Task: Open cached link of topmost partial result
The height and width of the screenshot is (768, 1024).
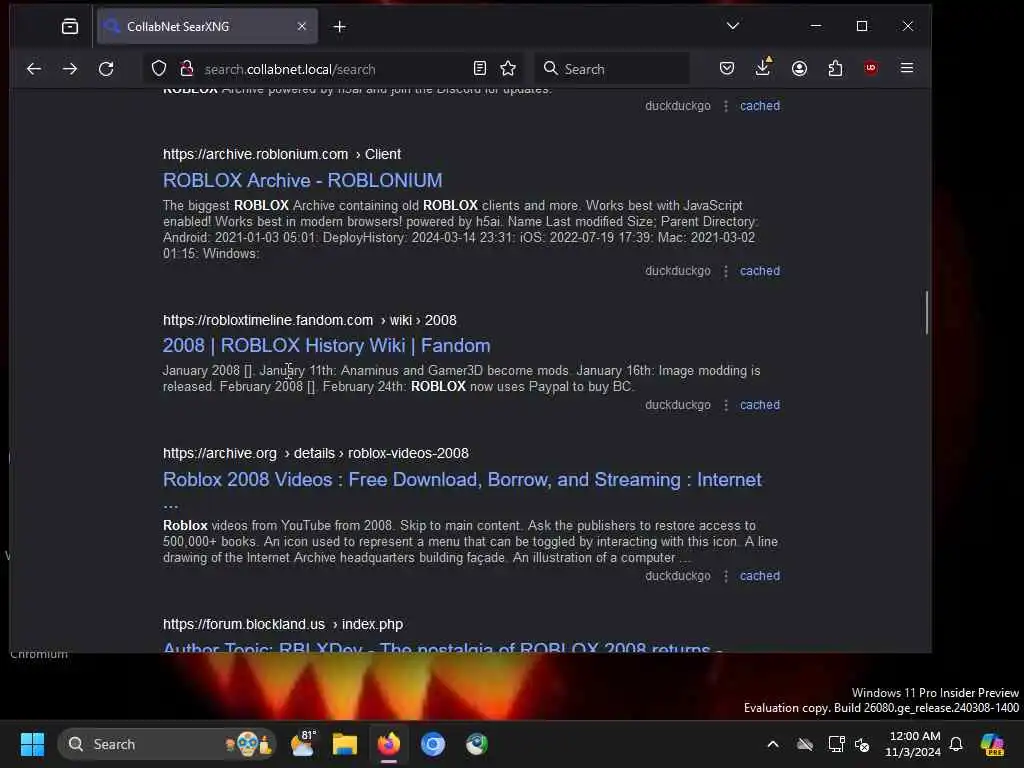Action: coord(760,106)
